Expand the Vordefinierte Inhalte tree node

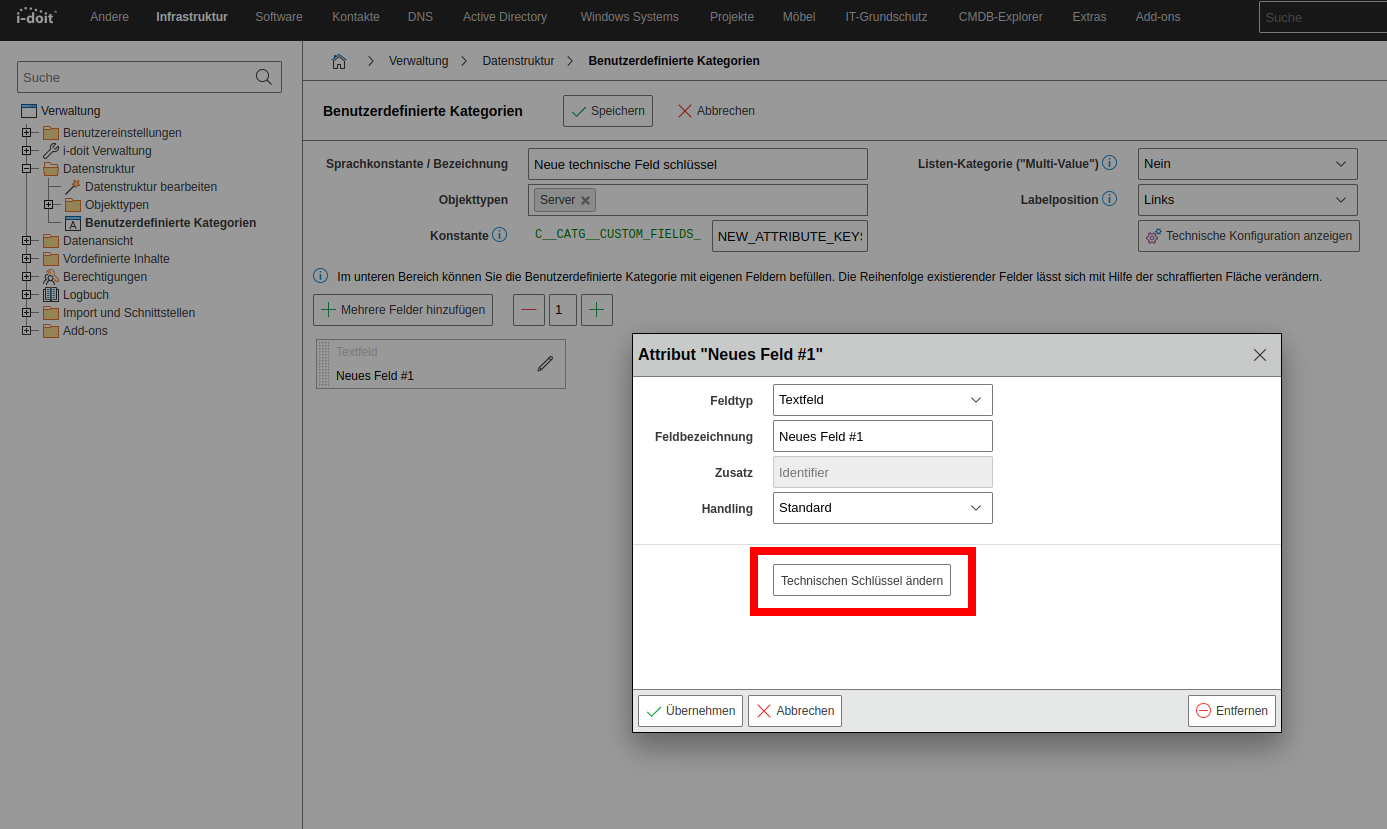coord(27,259)
